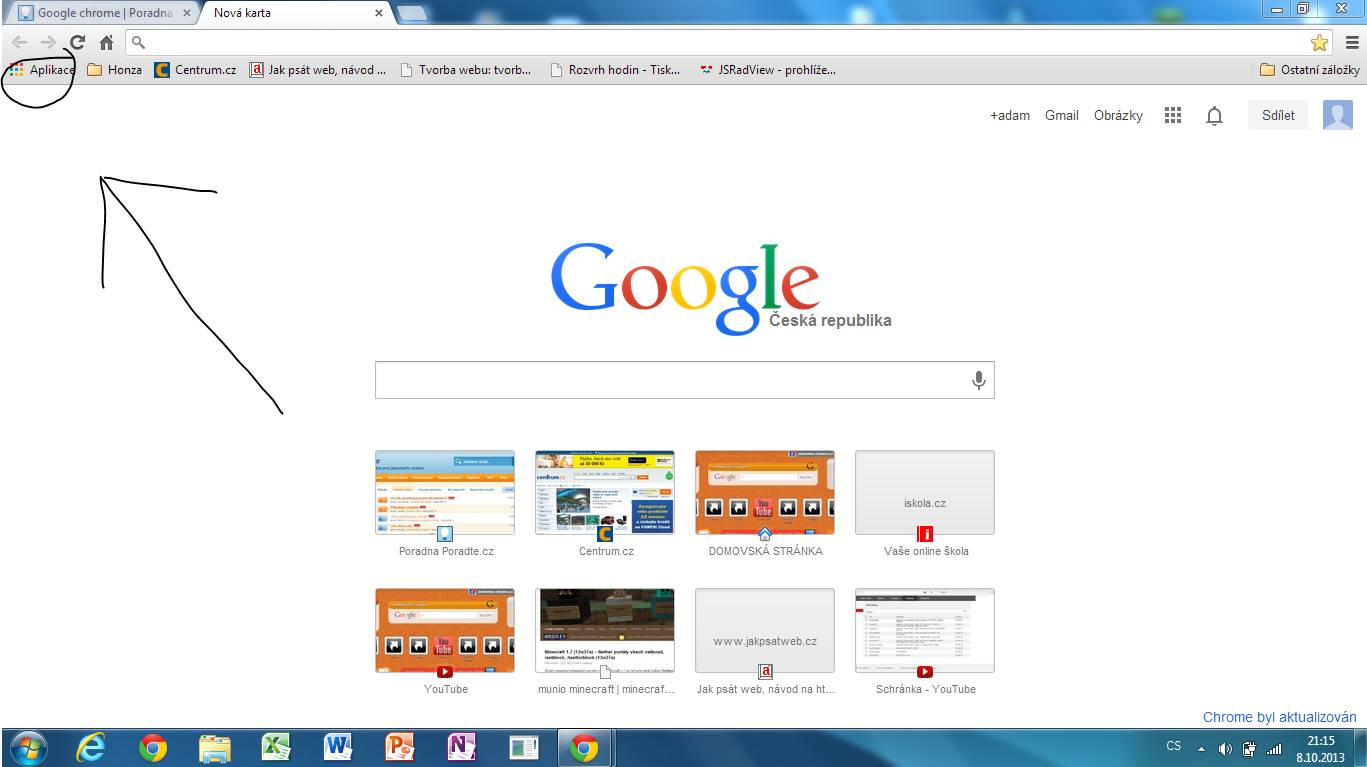
Task: Open the Gmail link
Action: click(1062, 116)
